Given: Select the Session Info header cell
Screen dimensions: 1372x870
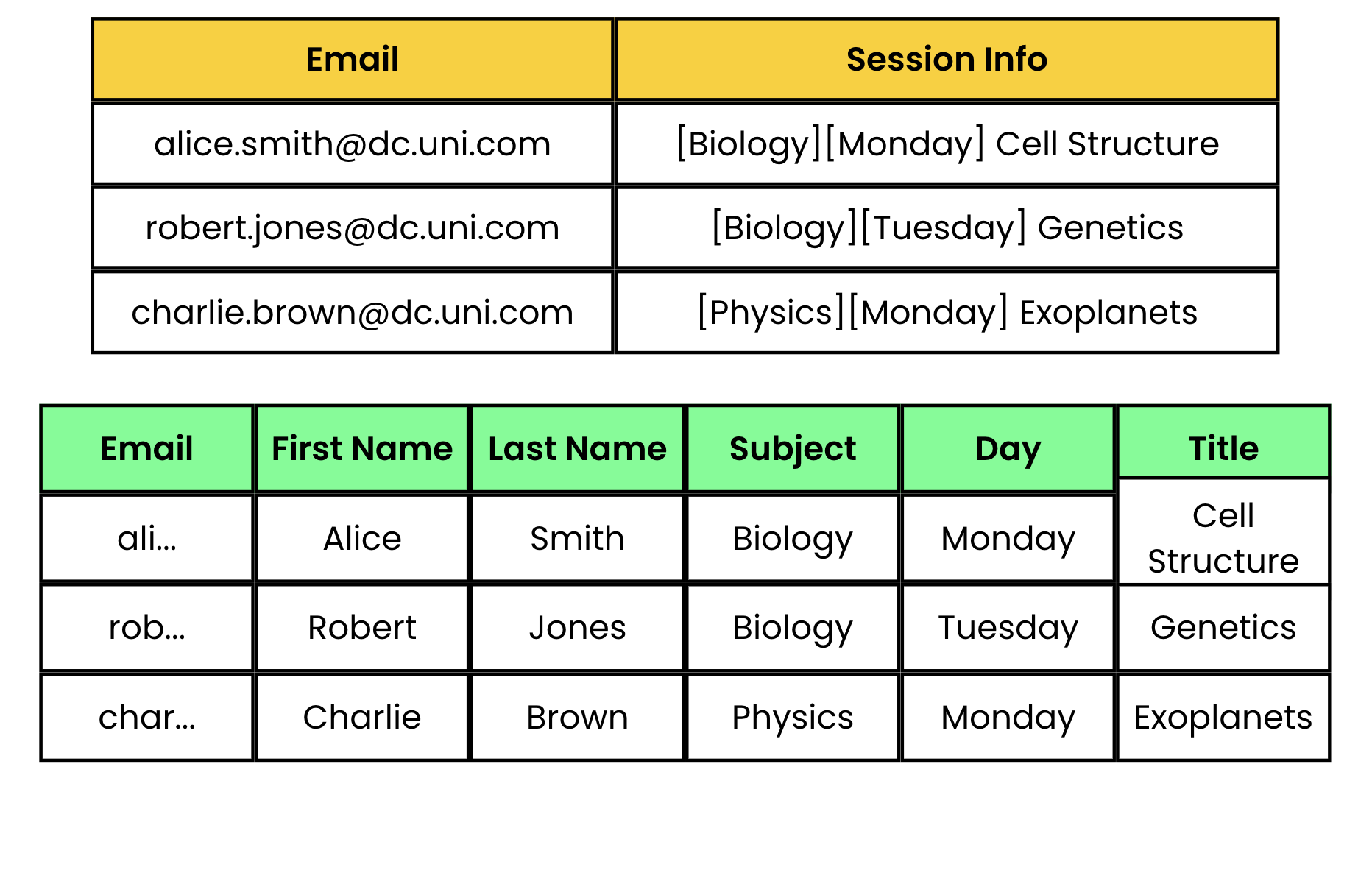Looking at the screenshot, I should click(x=947, y=60).
